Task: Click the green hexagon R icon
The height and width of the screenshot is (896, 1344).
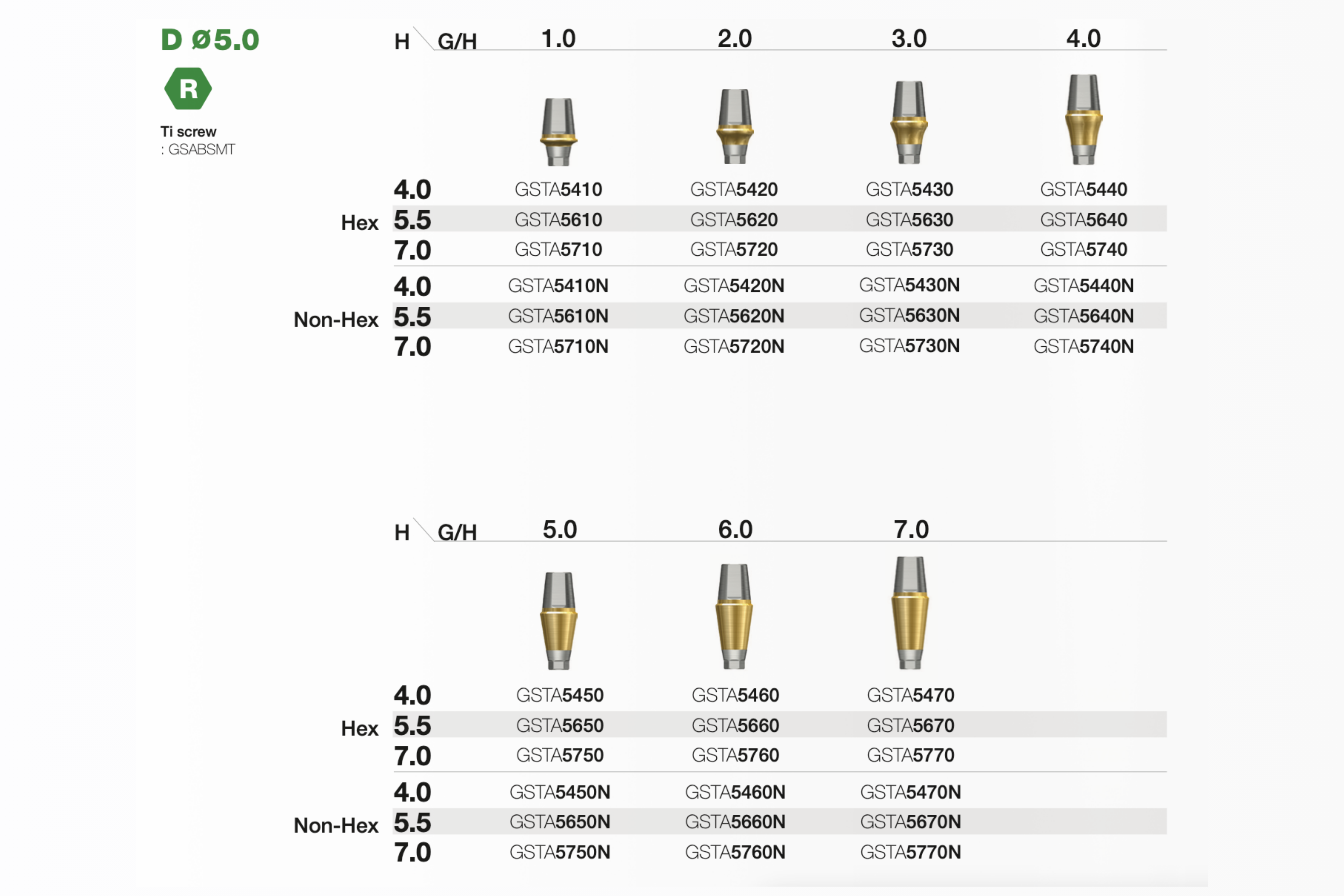Action: (187, 89)
